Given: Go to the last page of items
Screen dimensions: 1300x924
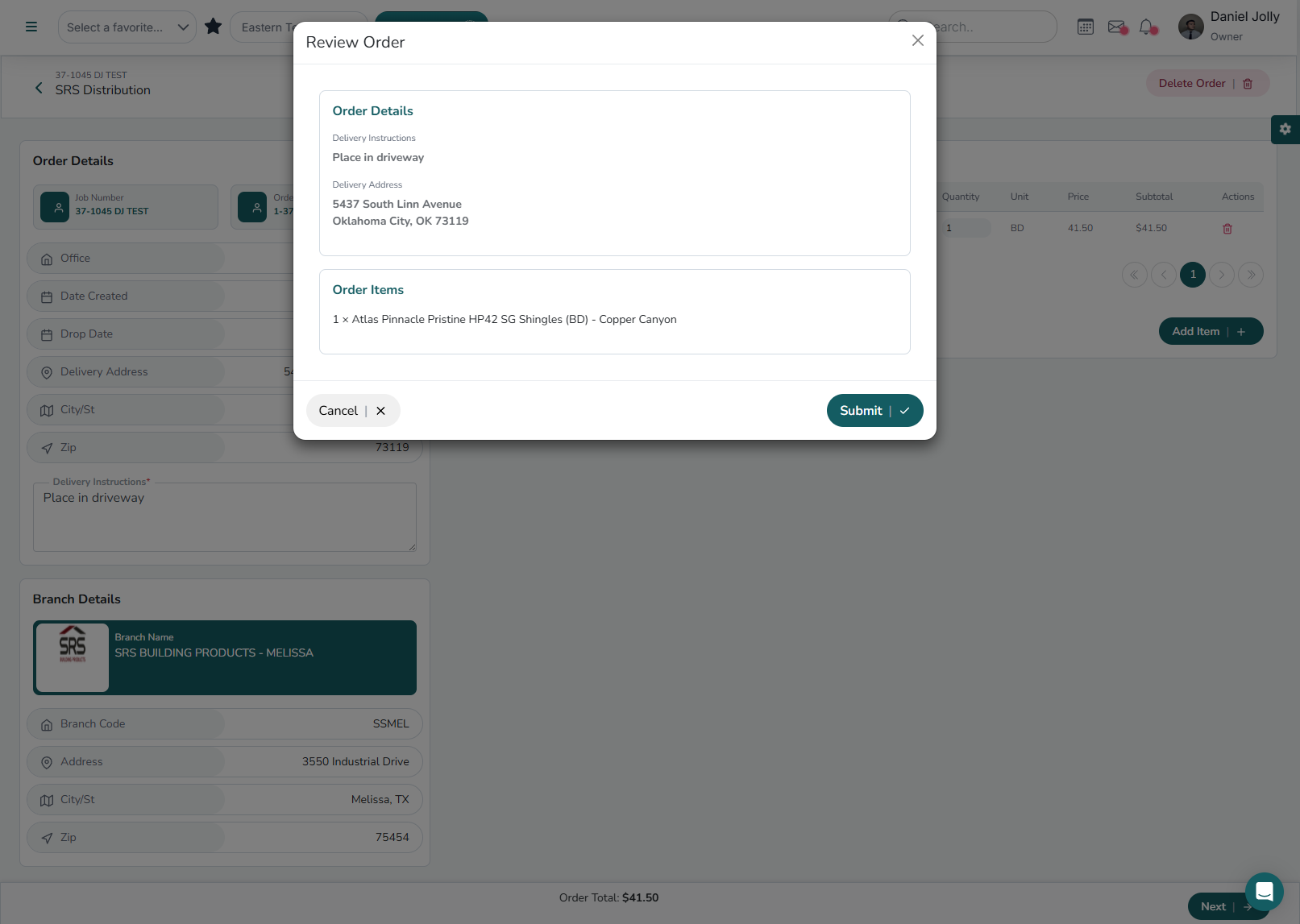Looking at the screenshot, I should [1251, 275].
